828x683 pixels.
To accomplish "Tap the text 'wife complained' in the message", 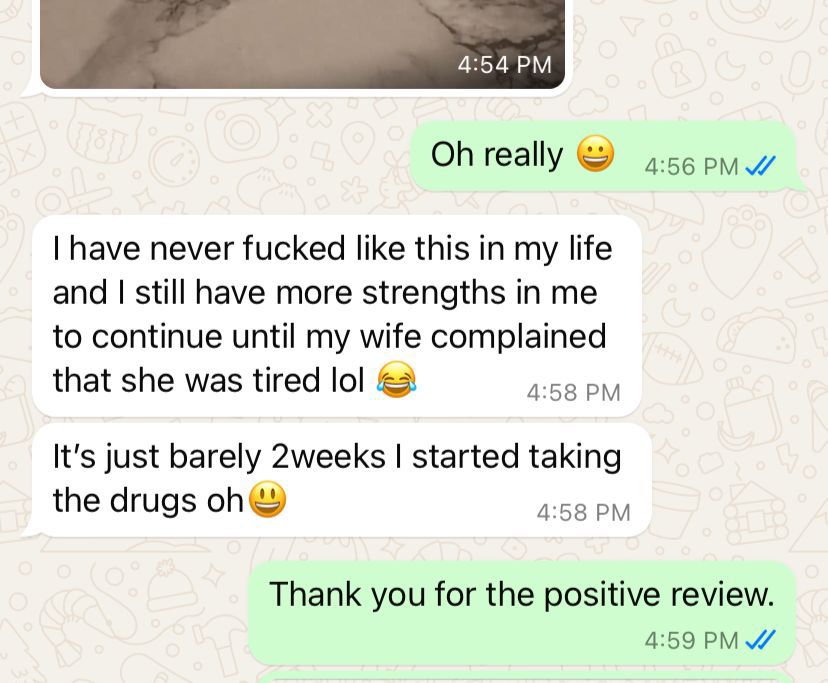I will (483, 337).
